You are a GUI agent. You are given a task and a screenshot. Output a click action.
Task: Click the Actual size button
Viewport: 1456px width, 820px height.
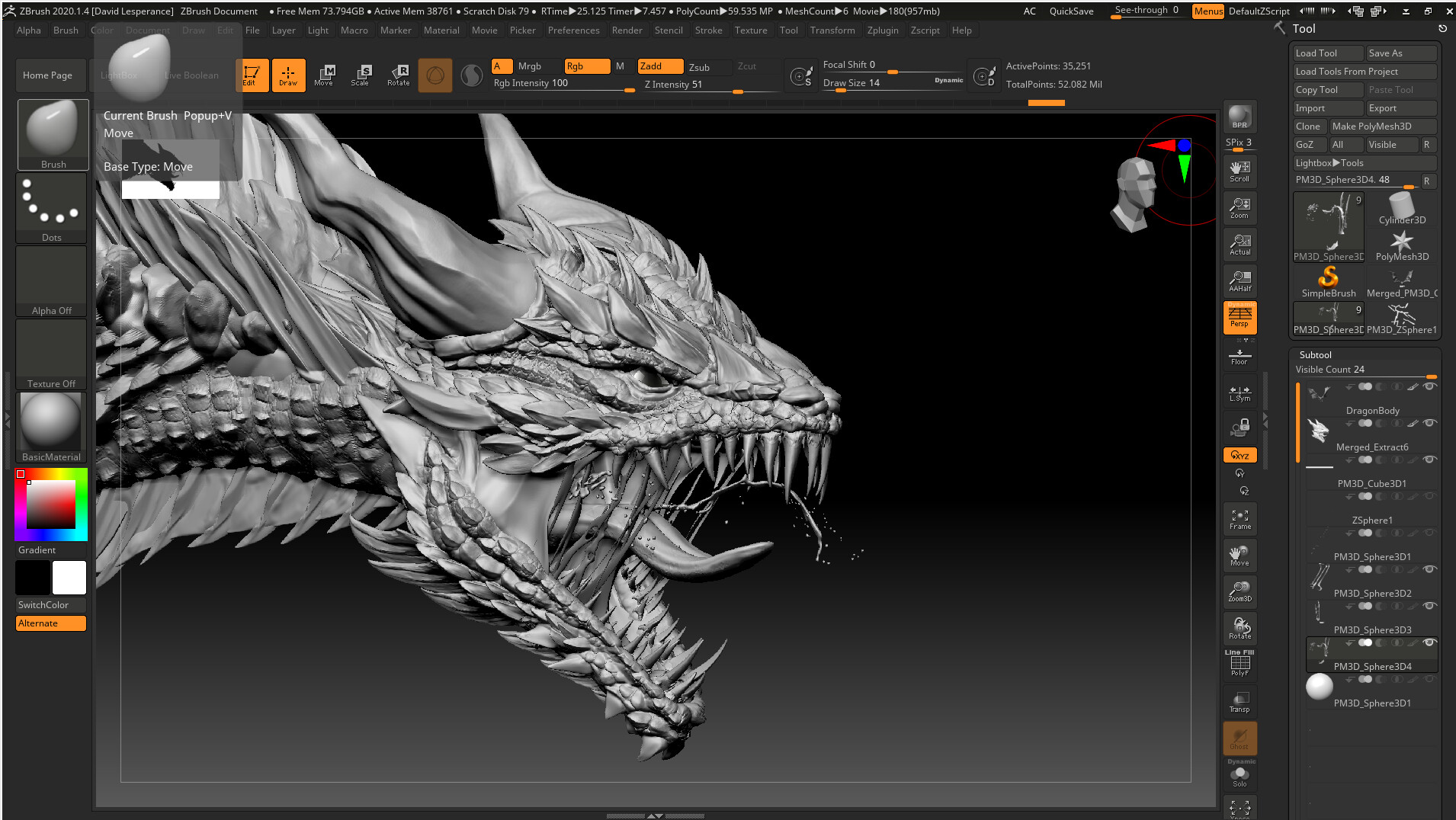point(1240,244)
